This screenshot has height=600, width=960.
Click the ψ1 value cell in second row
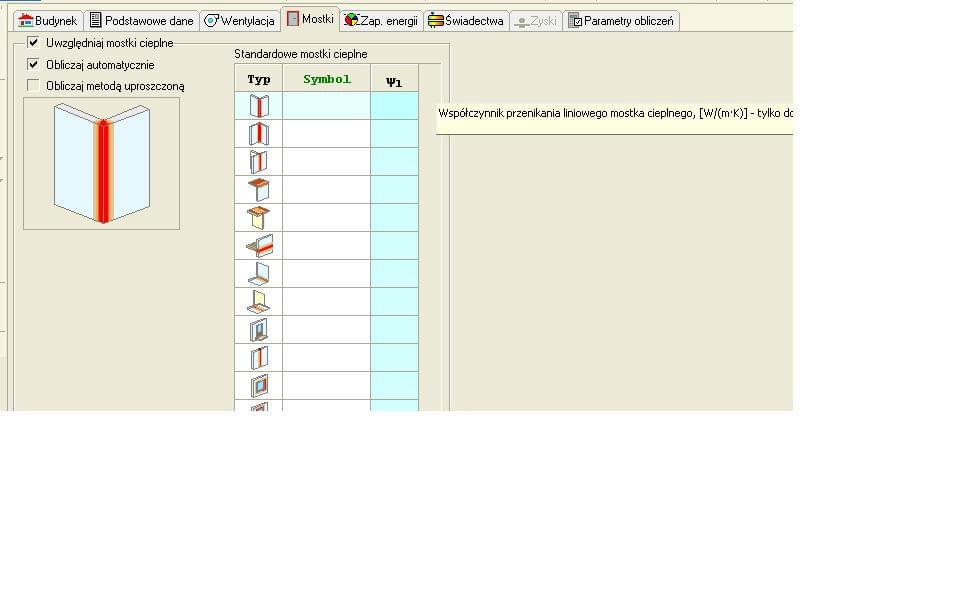[x=394, y=134]
